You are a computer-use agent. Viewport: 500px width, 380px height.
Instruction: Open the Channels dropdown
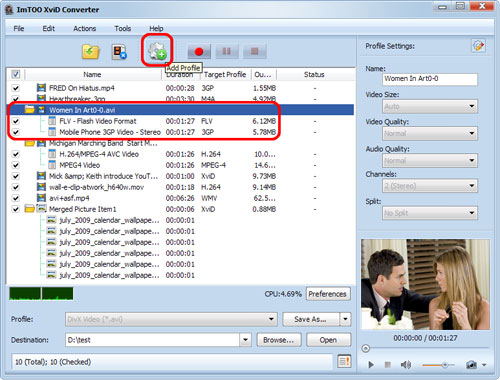(x=430, y=186)
